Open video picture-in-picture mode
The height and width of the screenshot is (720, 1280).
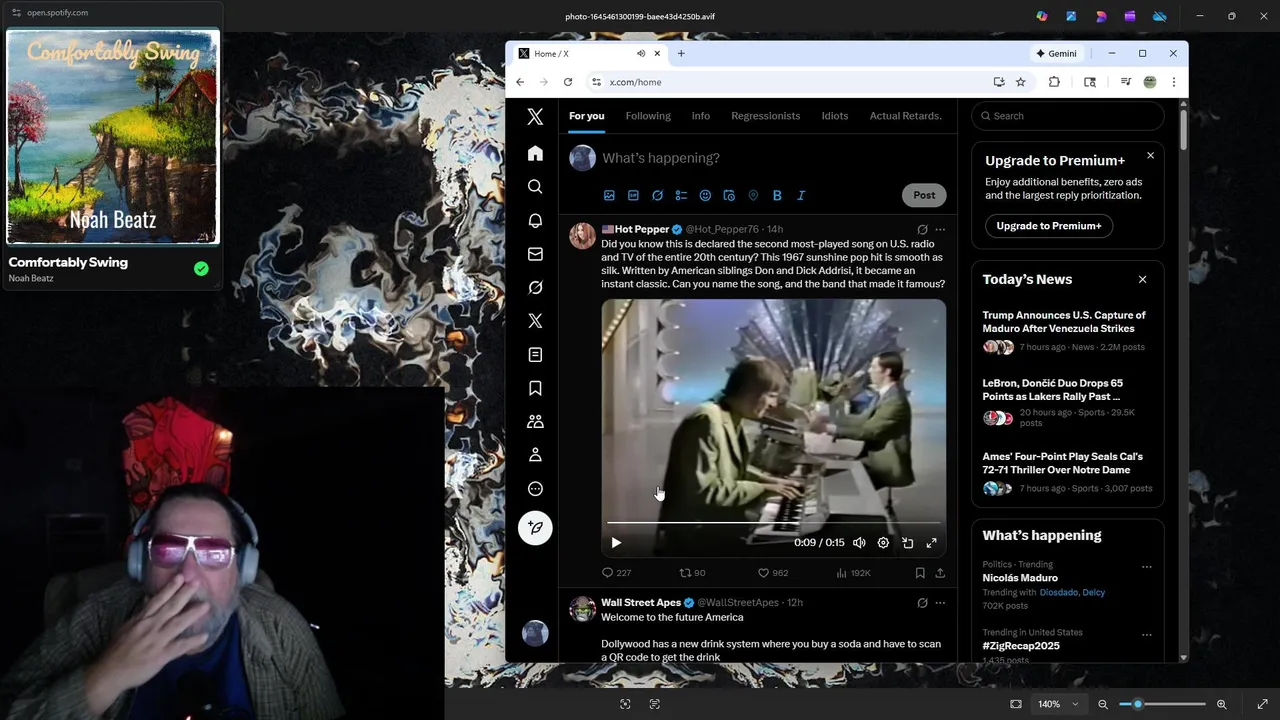coord(907,543)
